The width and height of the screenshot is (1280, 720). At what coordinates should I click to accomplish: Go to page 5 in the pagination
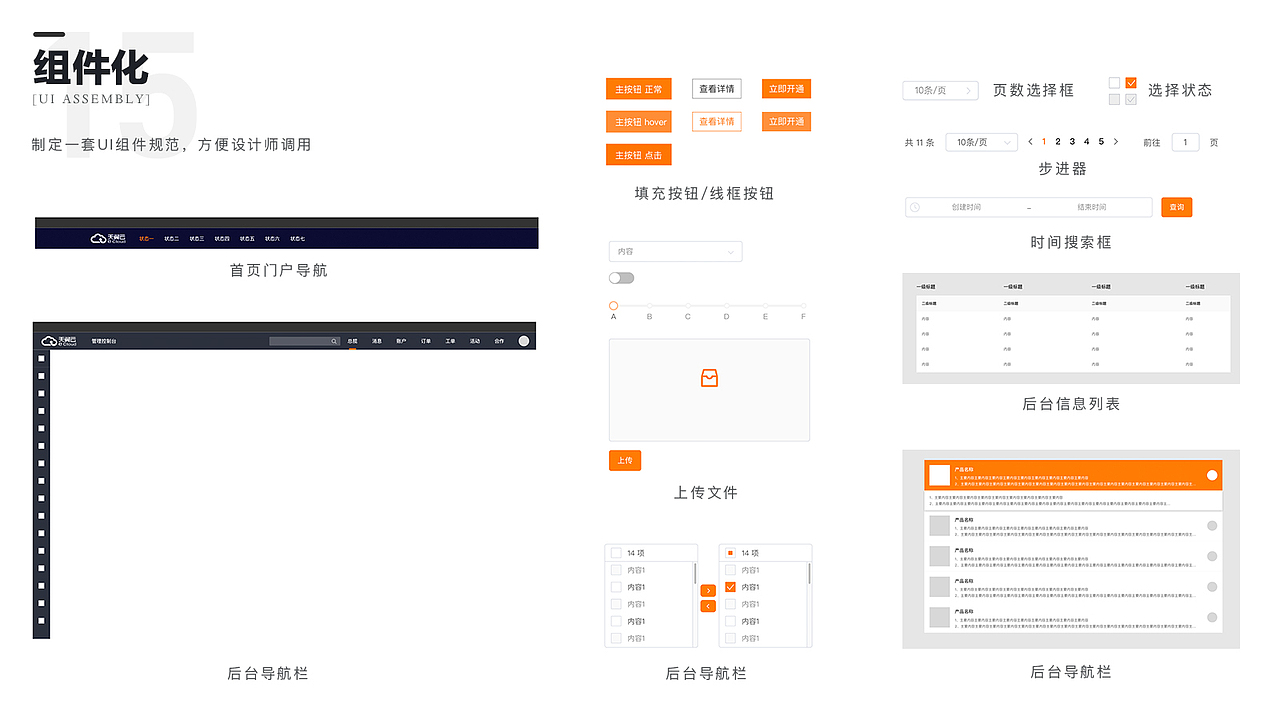tap(1101, 142)
